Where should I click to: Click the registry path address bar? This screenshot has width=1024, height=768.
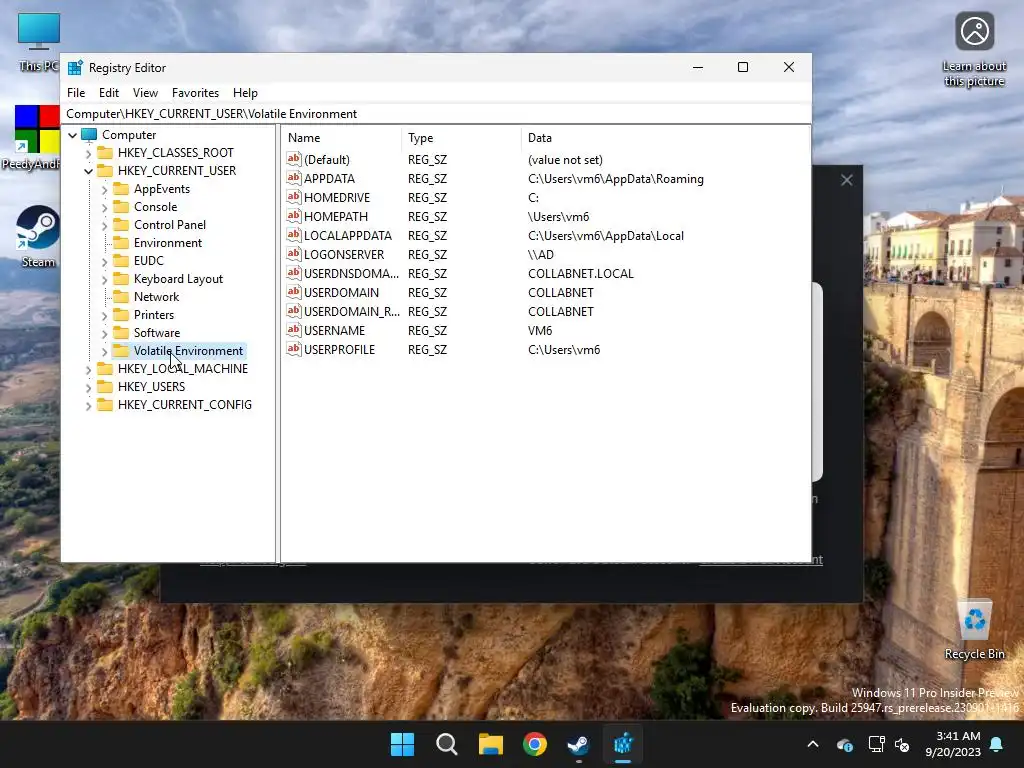pos(436,114)
